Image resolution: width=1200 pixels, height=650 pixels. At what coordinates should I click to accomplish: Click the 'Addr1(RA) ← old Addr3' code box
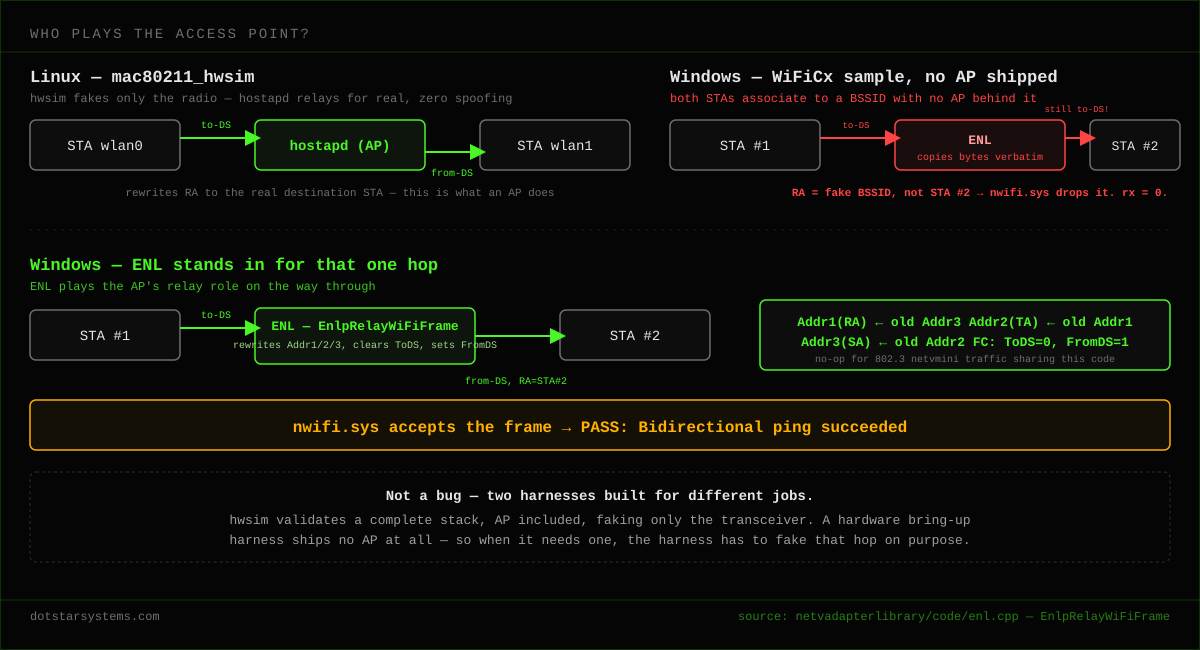pyautogui.click(x=965, y=335)
